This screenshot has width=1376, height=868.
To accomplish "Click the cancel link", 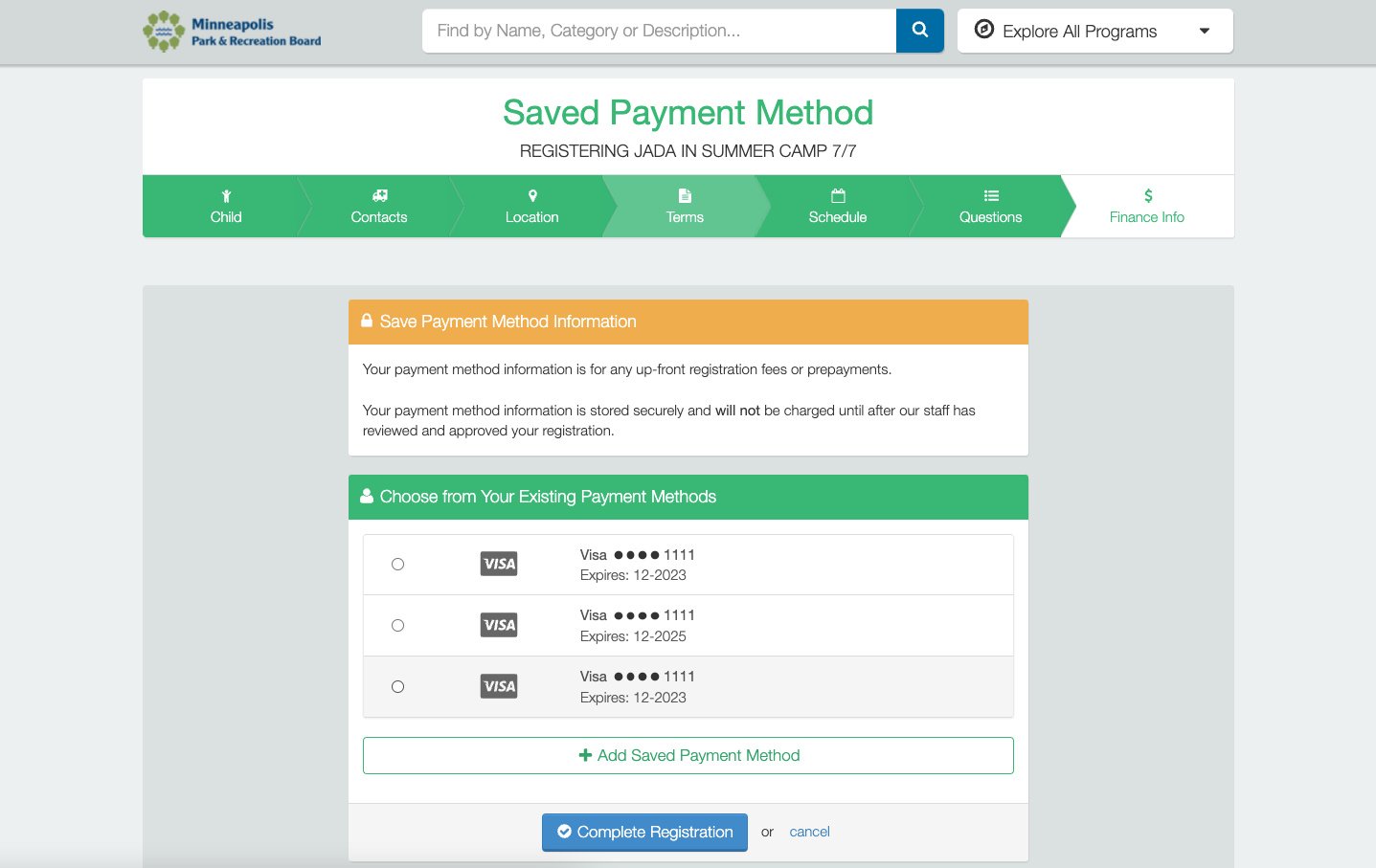I will (809, 833).
